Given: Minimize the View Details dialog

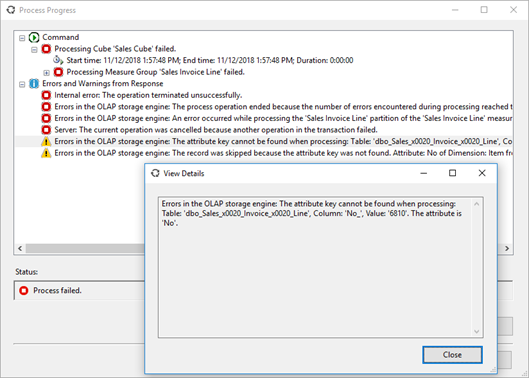Looking at the screenshot, I should tap(424, 173).
